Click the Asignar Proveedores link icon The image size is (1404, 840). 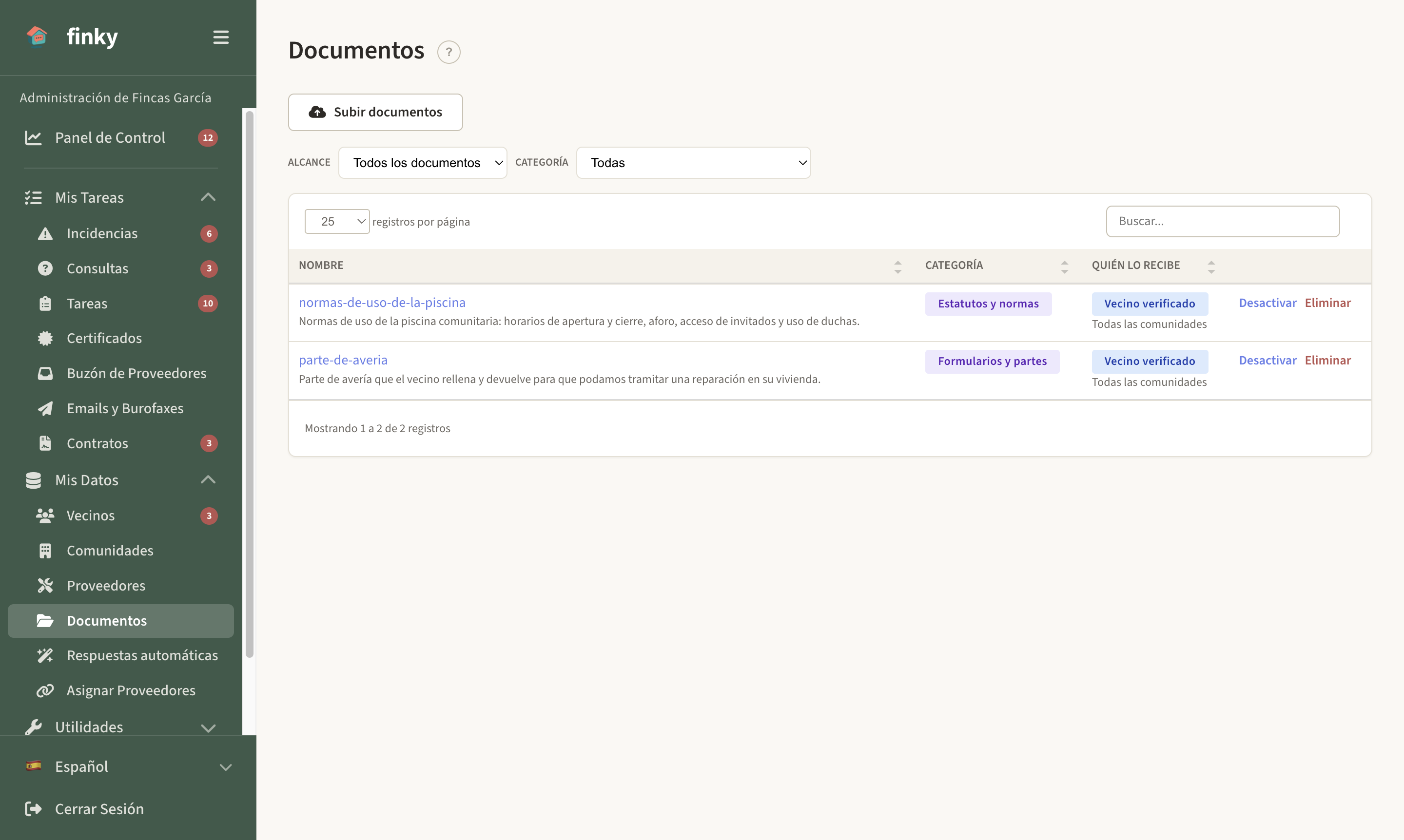tap(45, 690)
